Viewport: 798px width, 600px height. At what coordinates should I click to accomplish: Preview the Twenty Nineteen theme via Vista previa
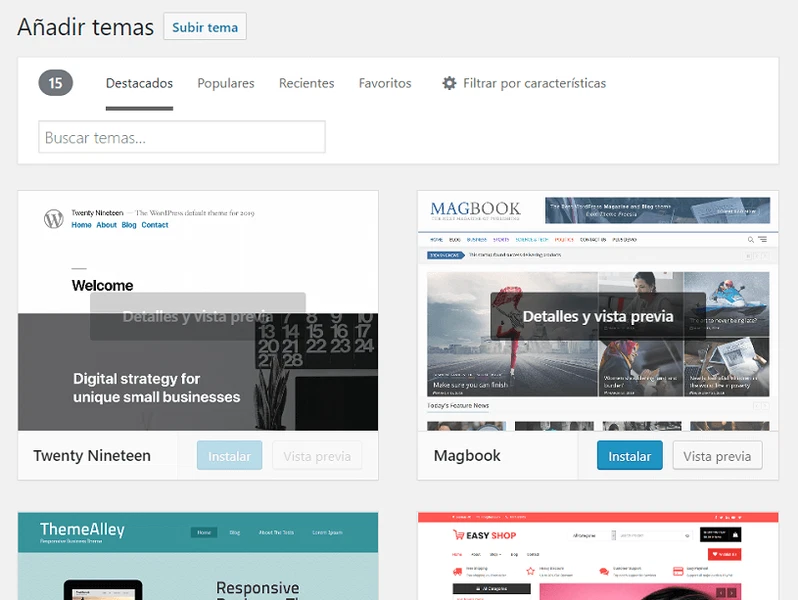[317, 455]
